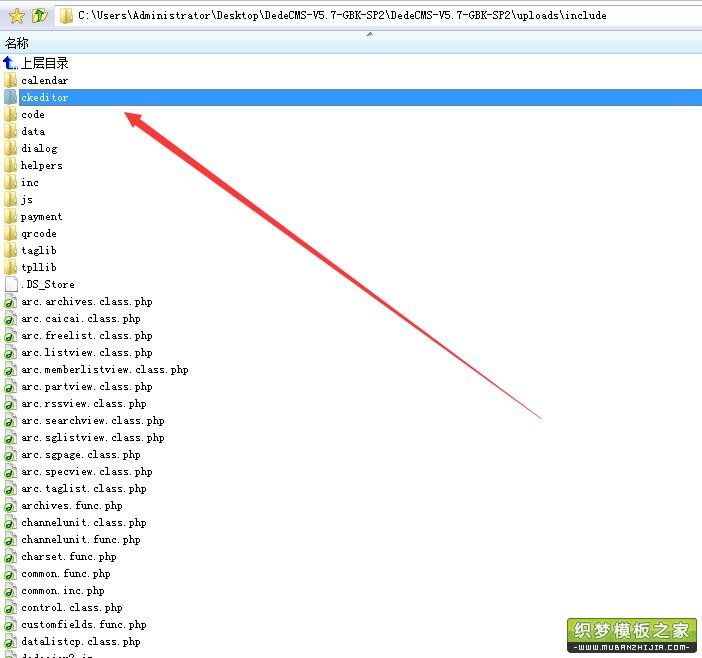Select file arc.listview.class.php name
Screen dimensions: 702x658
pyautogui.click(x=86, y=353)
